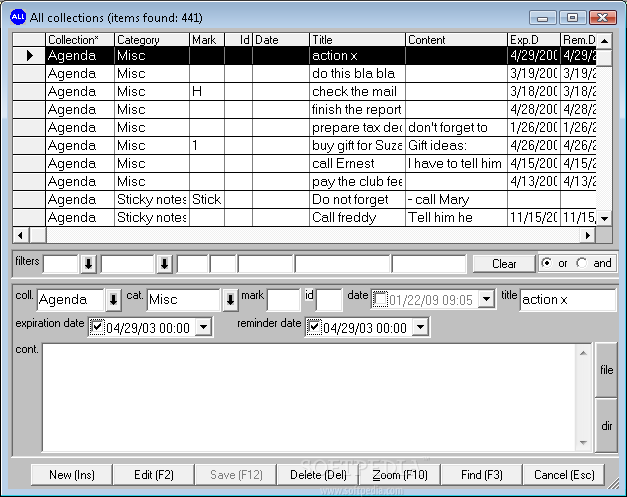
Task: Select the 'check the mail' title cell
Action: [357, 92]
